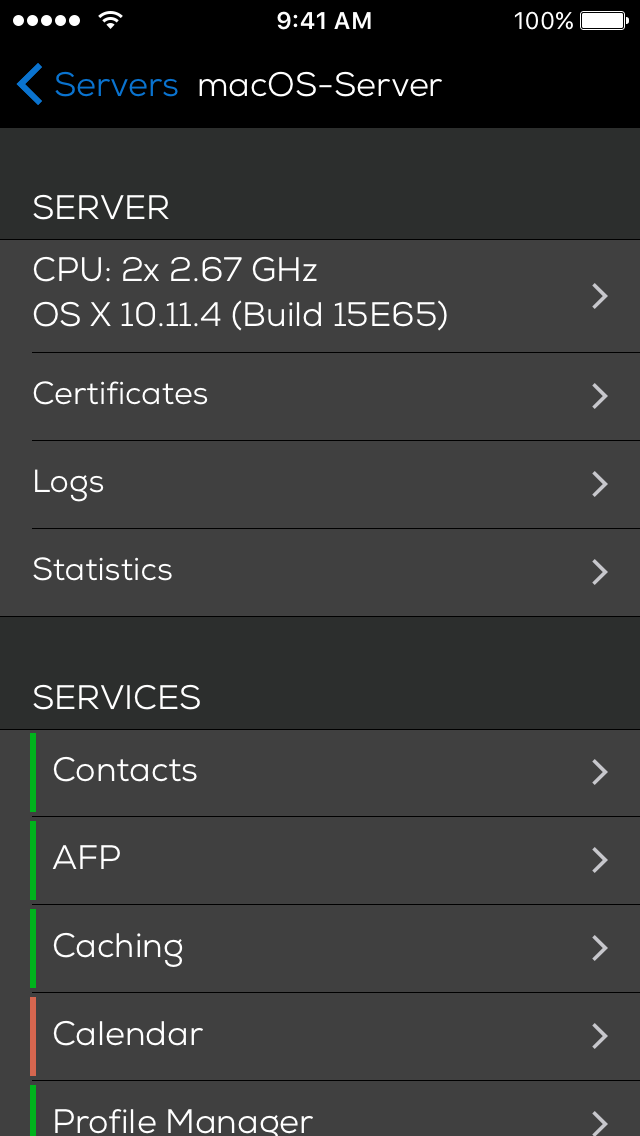Screen dimensions: 640x1136
Task: Open the Certificates row
Action: pyautogui.click(x=121, y=394)
